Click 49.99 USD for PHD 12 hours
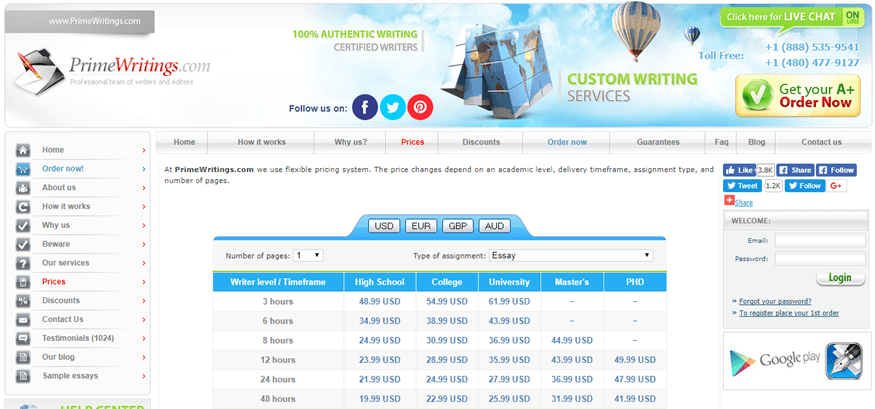 [x=634, y=360]
